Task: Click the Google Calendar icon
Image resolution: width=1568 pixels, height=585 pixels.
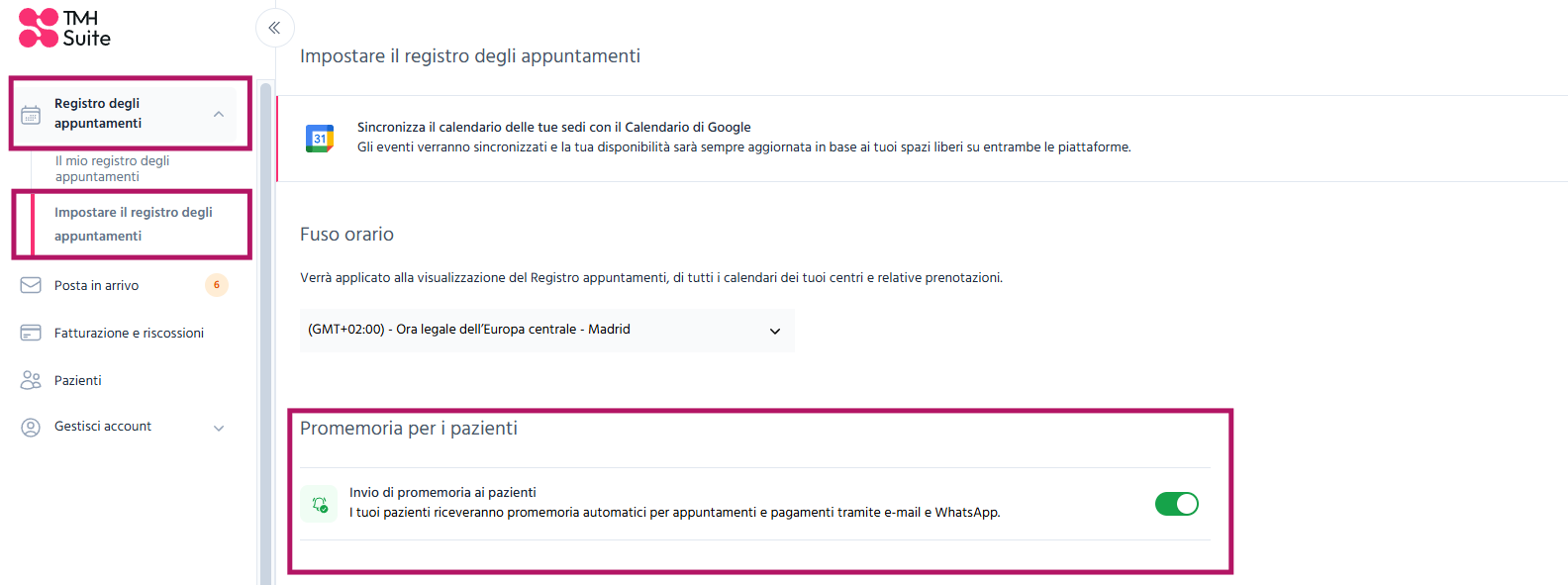Action: (320, 138)
